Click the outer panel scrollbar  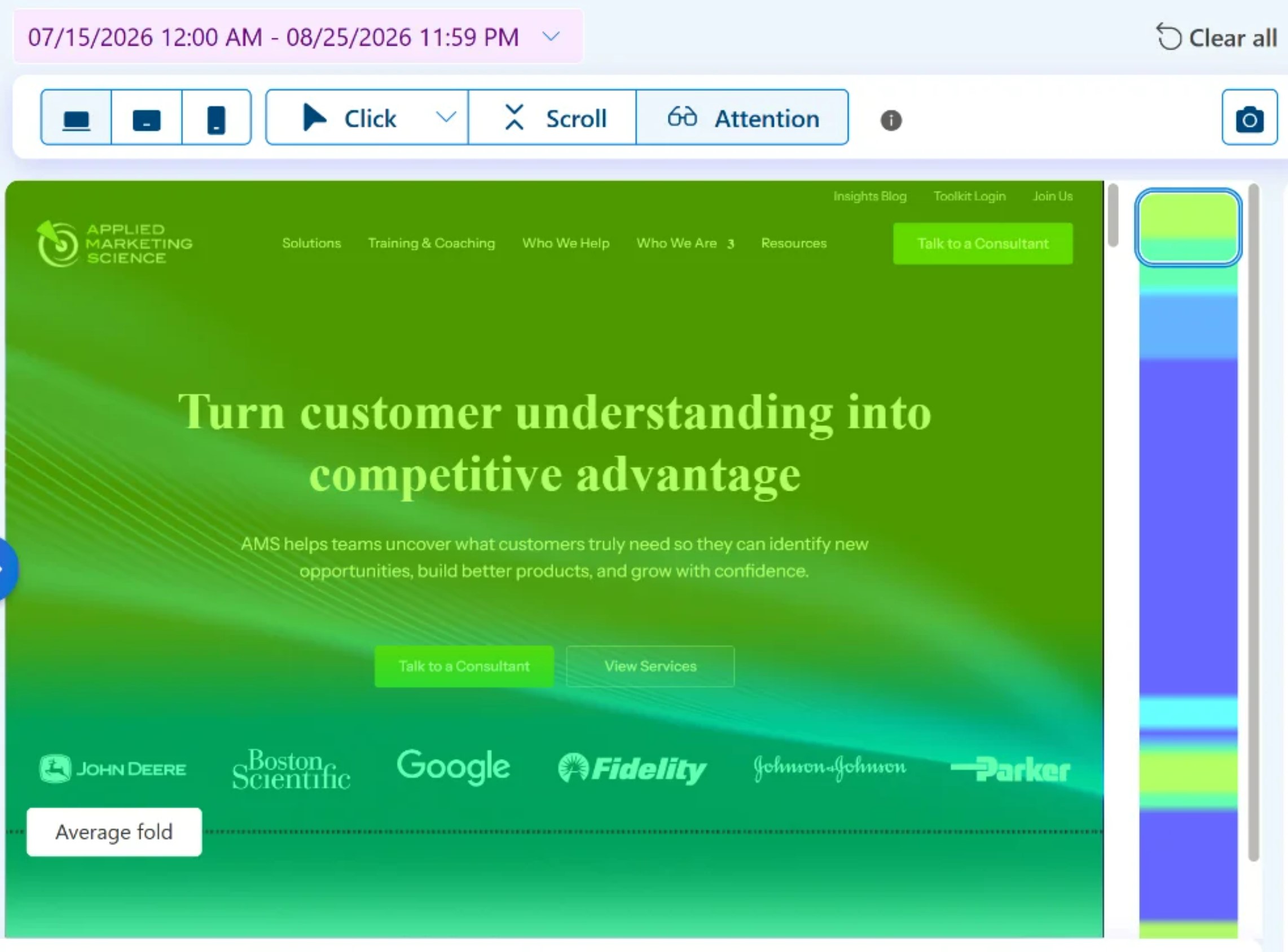tap(1254, 522)
